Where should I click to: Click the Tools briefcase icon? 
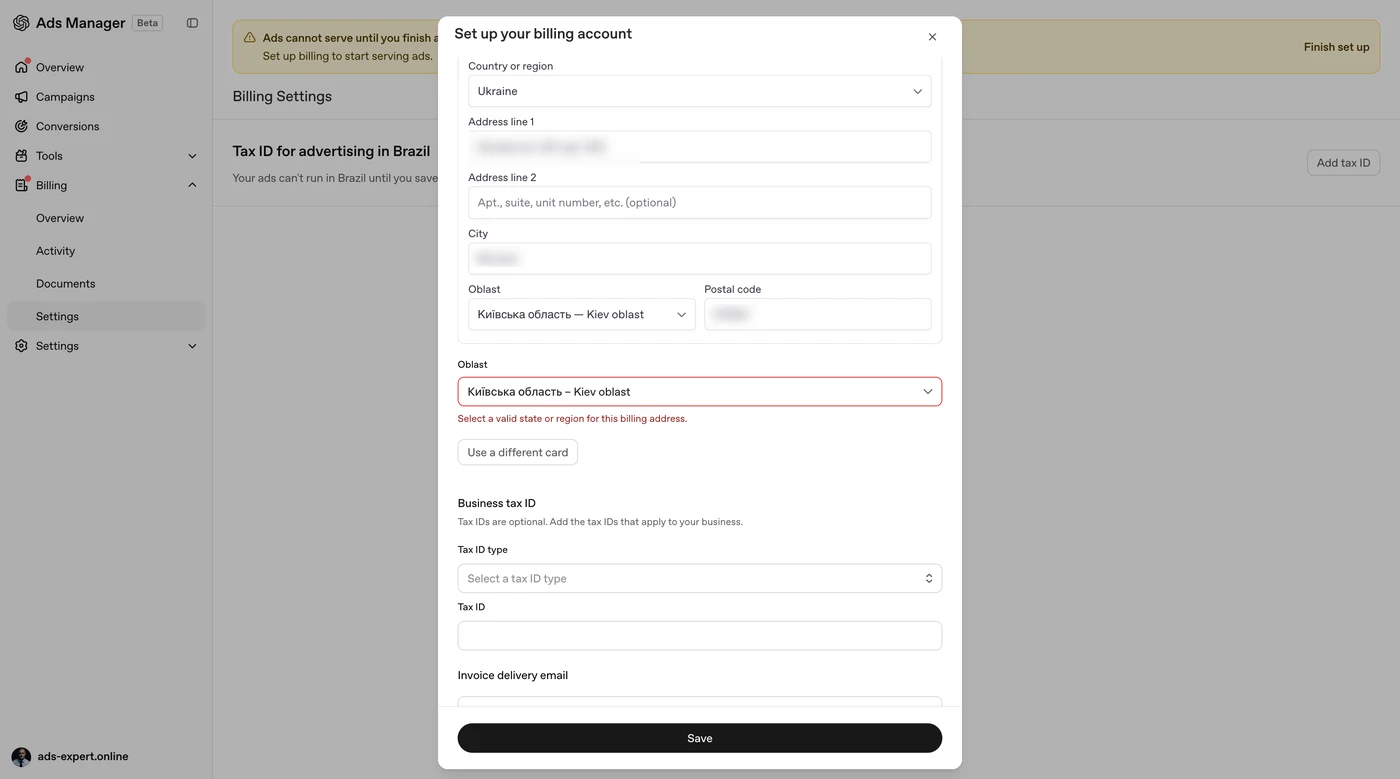coord(21,156)
